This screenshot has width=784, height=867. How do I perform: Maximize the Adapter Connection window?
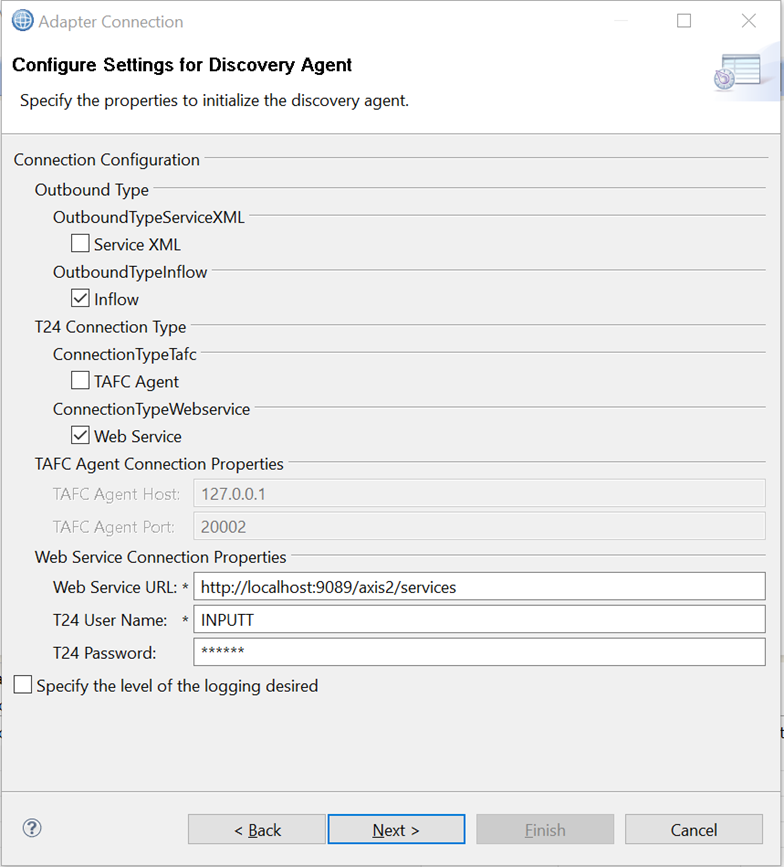point(684,21)
